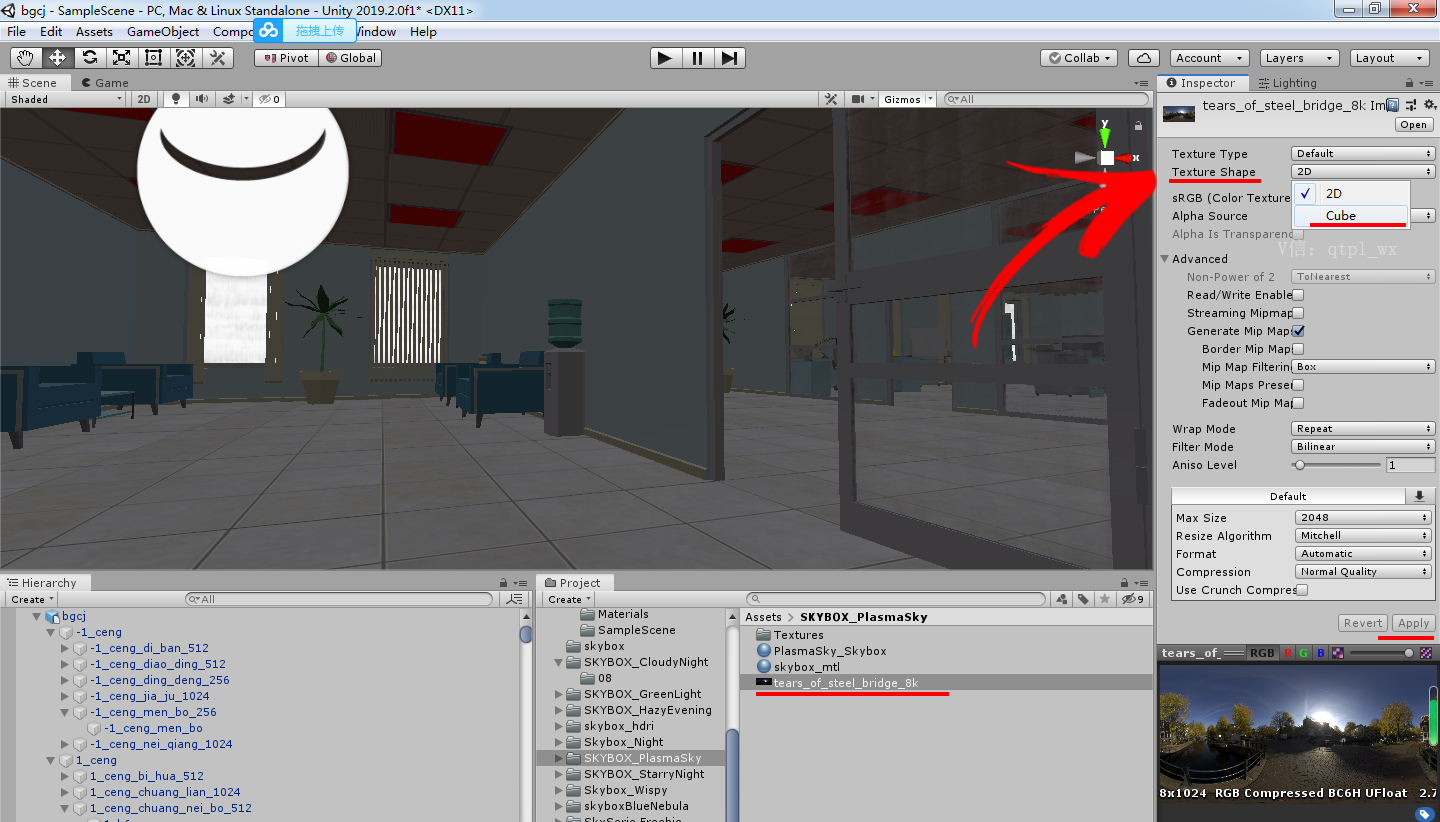This screenshot has width=1440, height=822.
Task: Open scene view tools settings
Action: point(831,99)
